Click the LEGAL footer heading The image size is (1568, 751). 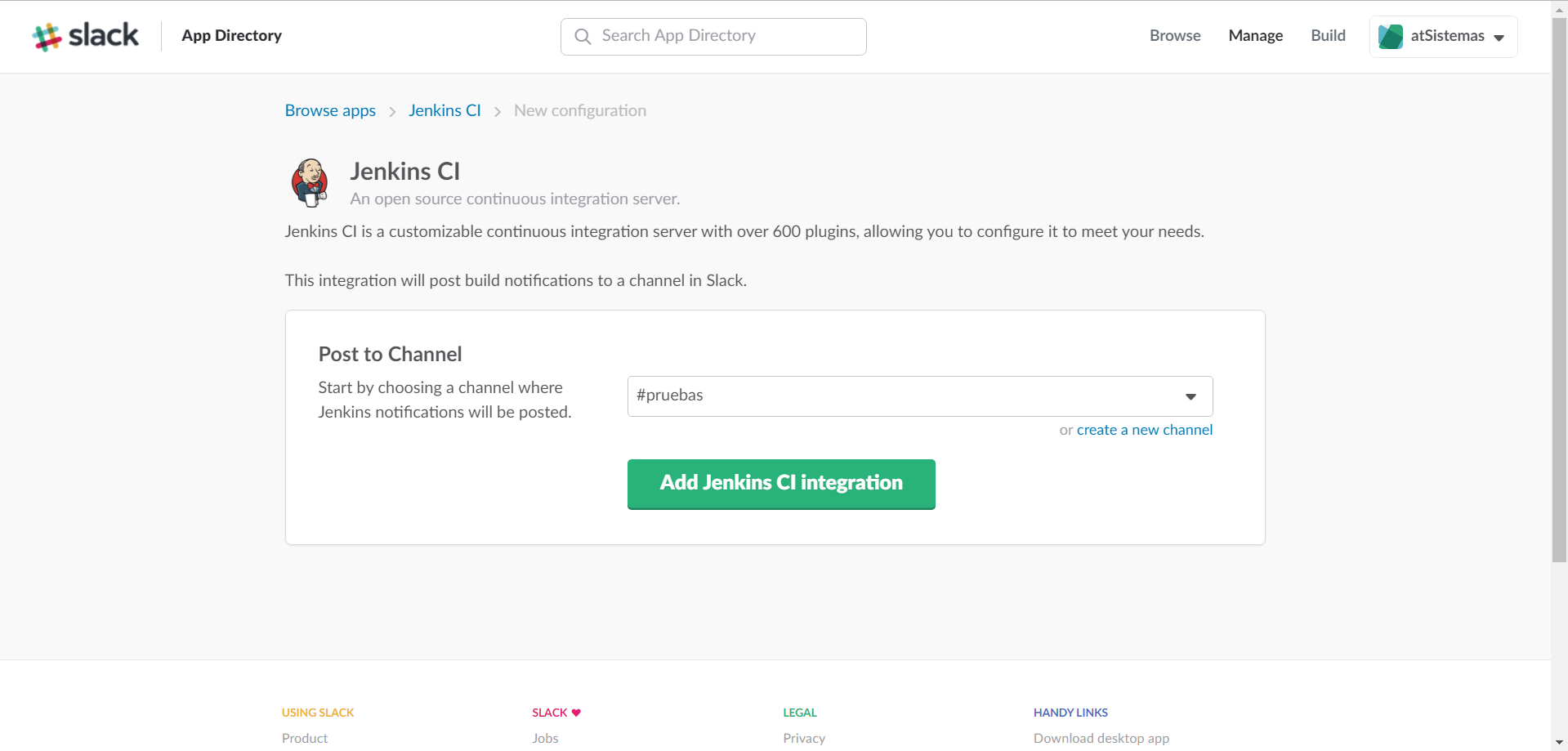[800, 713]
